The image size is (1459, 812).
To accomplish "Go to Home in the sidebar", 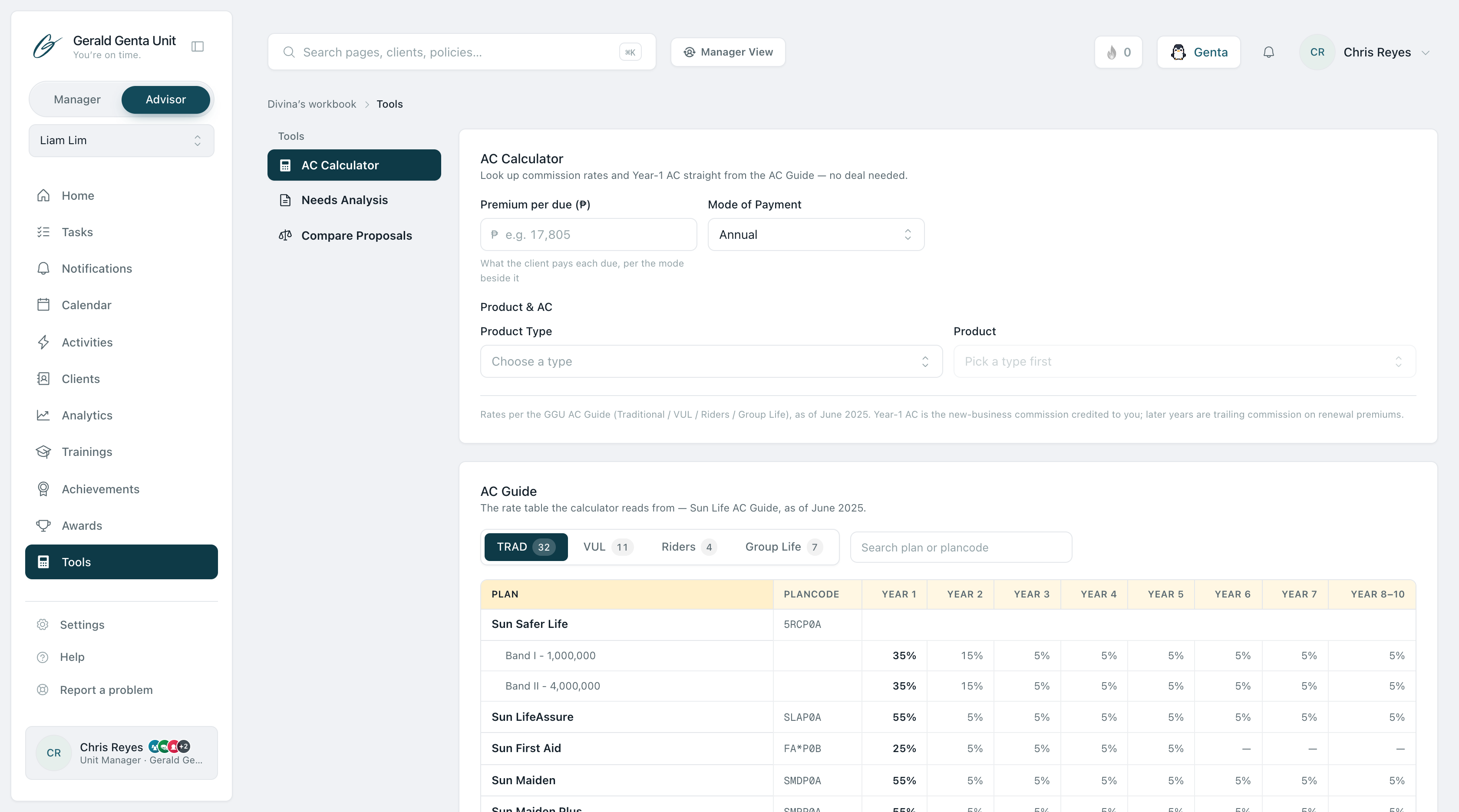I will (121, 195).
